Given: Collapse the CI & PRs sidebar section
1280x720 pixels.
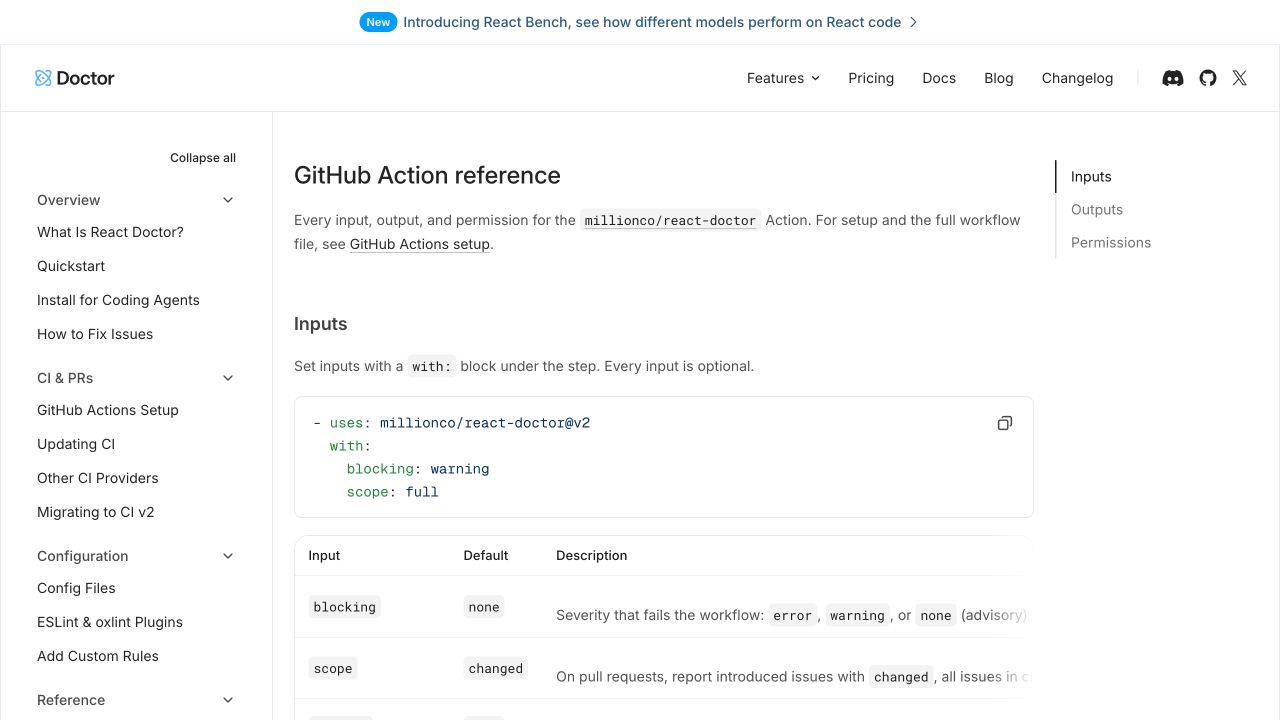Looking at the screenshot, I should click(x=228, y=378).
